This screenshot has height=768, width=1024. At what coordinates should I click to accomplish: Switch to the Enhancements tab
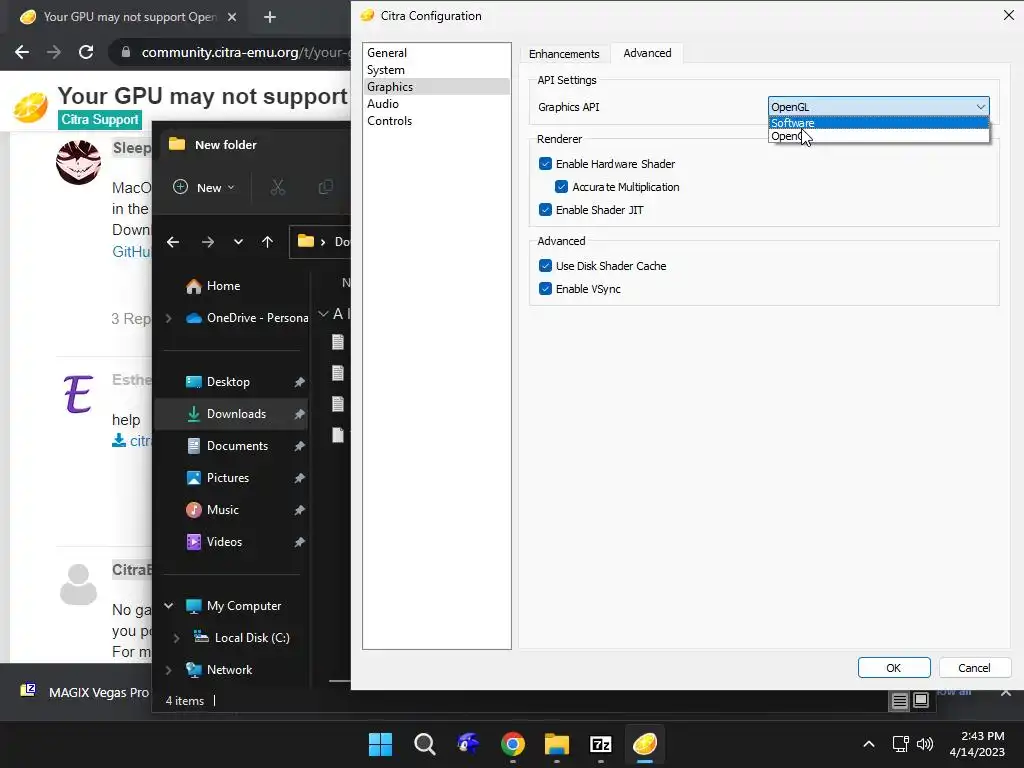[x=564, y=54]
